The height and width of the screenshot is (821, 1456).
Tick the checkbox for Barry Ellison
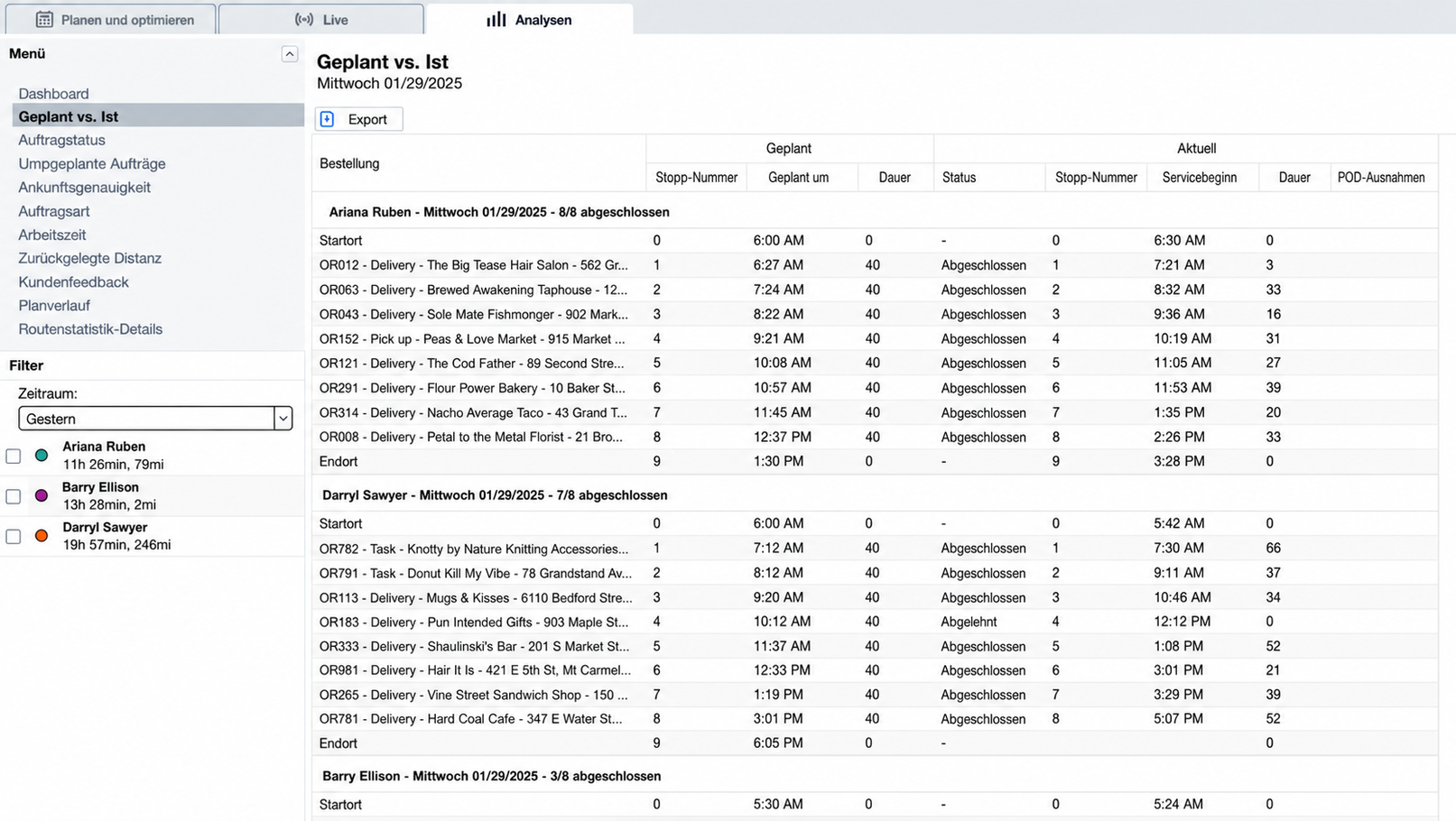click(14, 496)
